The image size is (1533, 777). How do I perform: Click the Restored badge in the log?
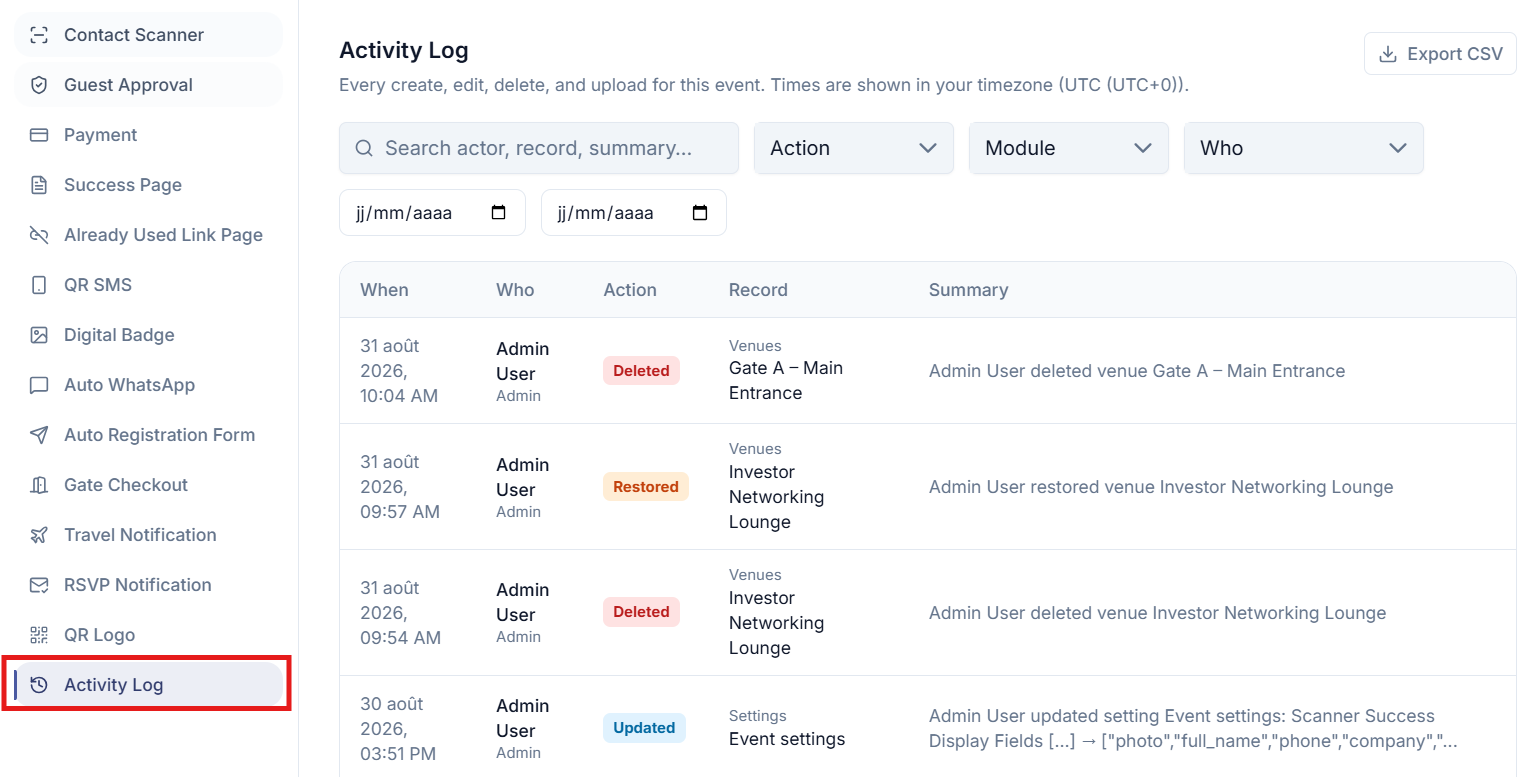646,487
